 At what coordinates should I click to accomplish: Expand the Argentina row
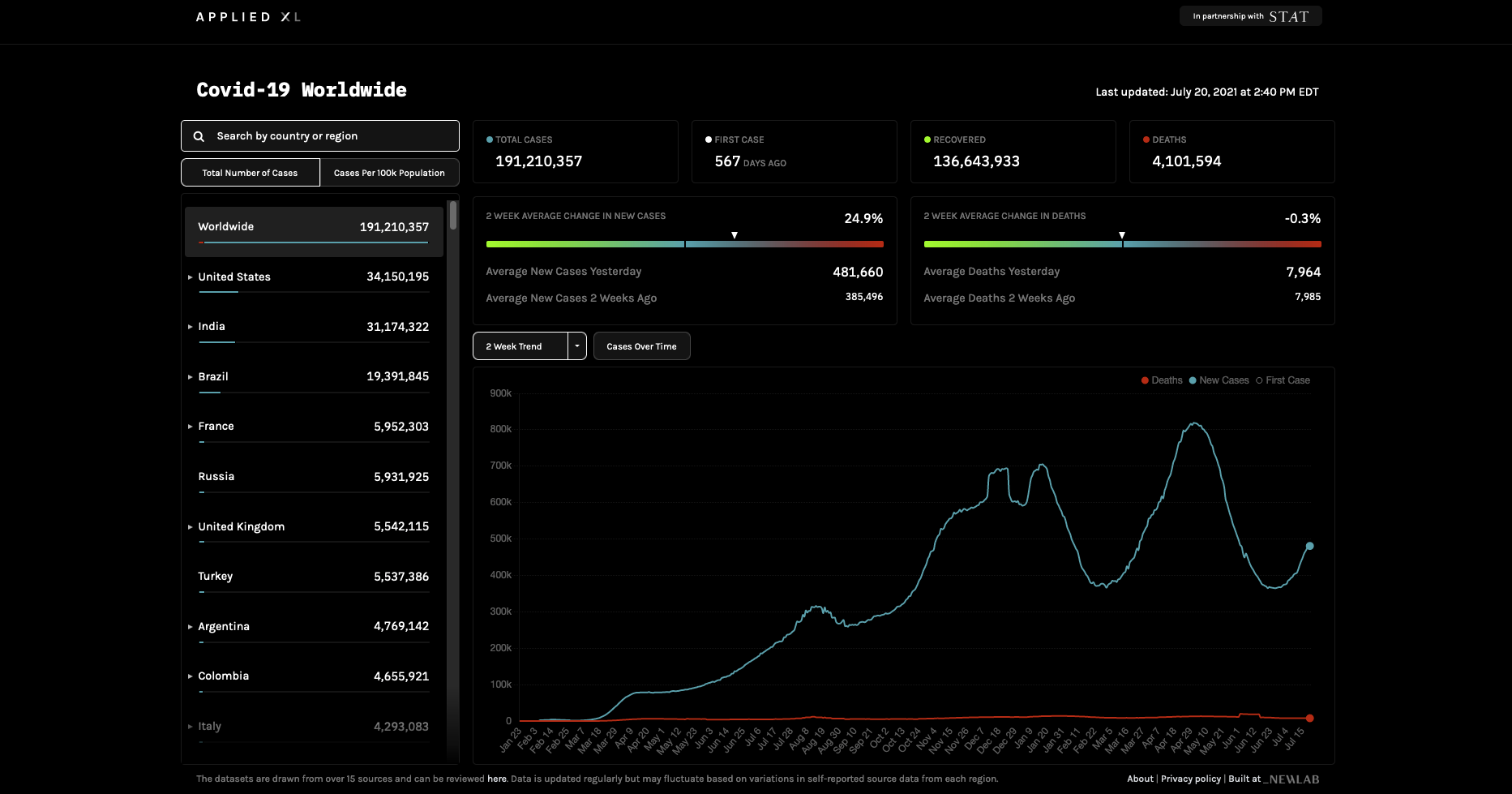coord(191,627)
